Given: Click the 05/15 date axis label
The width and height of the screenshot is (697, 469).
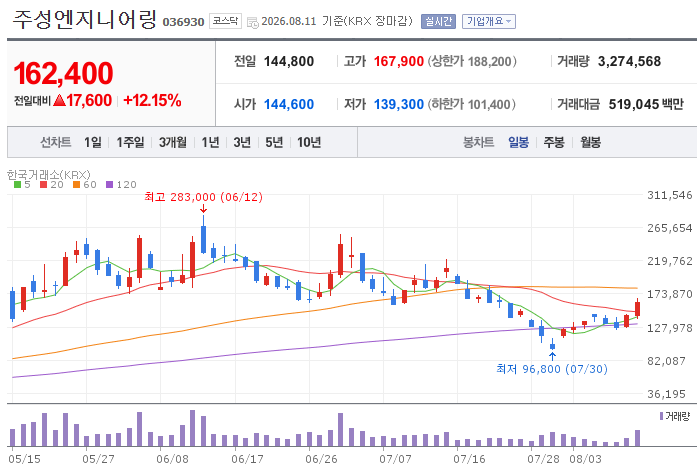Looking at the screenshot, I should pyautogui.click(x=24, y=459).
